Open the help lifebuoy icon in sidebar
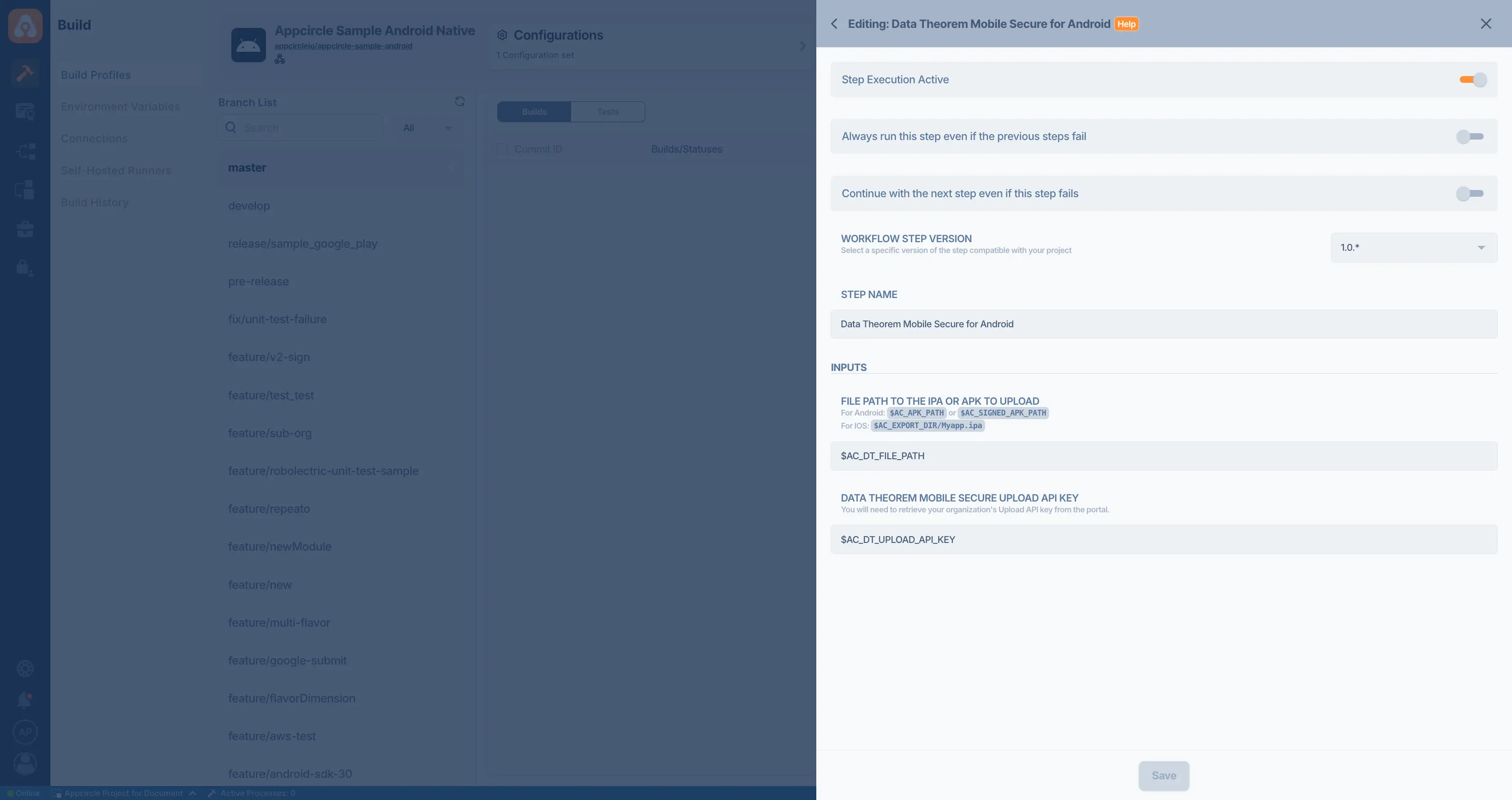 coord(25,669)
